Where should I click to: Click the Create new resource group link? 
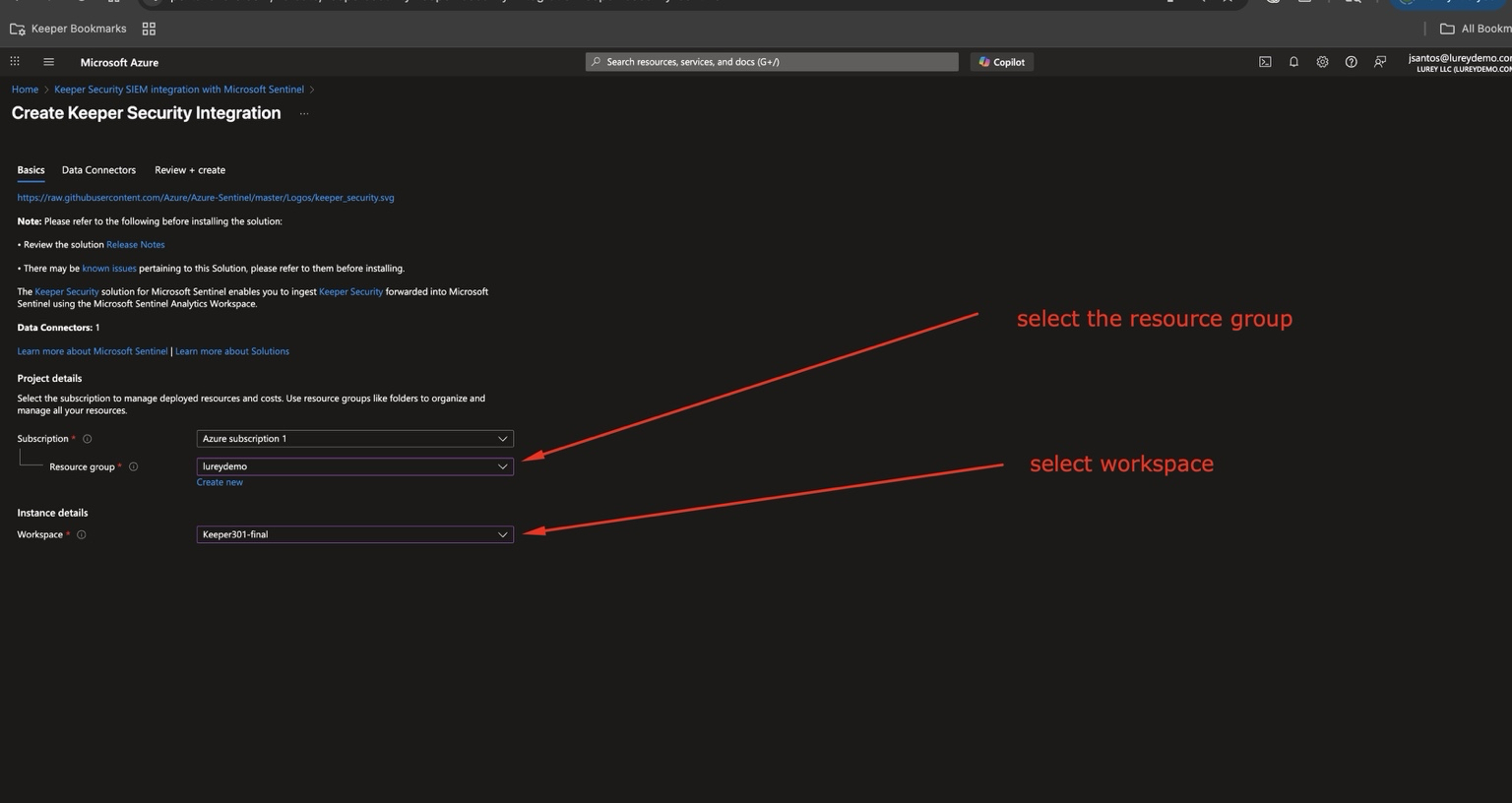point(220,482)
